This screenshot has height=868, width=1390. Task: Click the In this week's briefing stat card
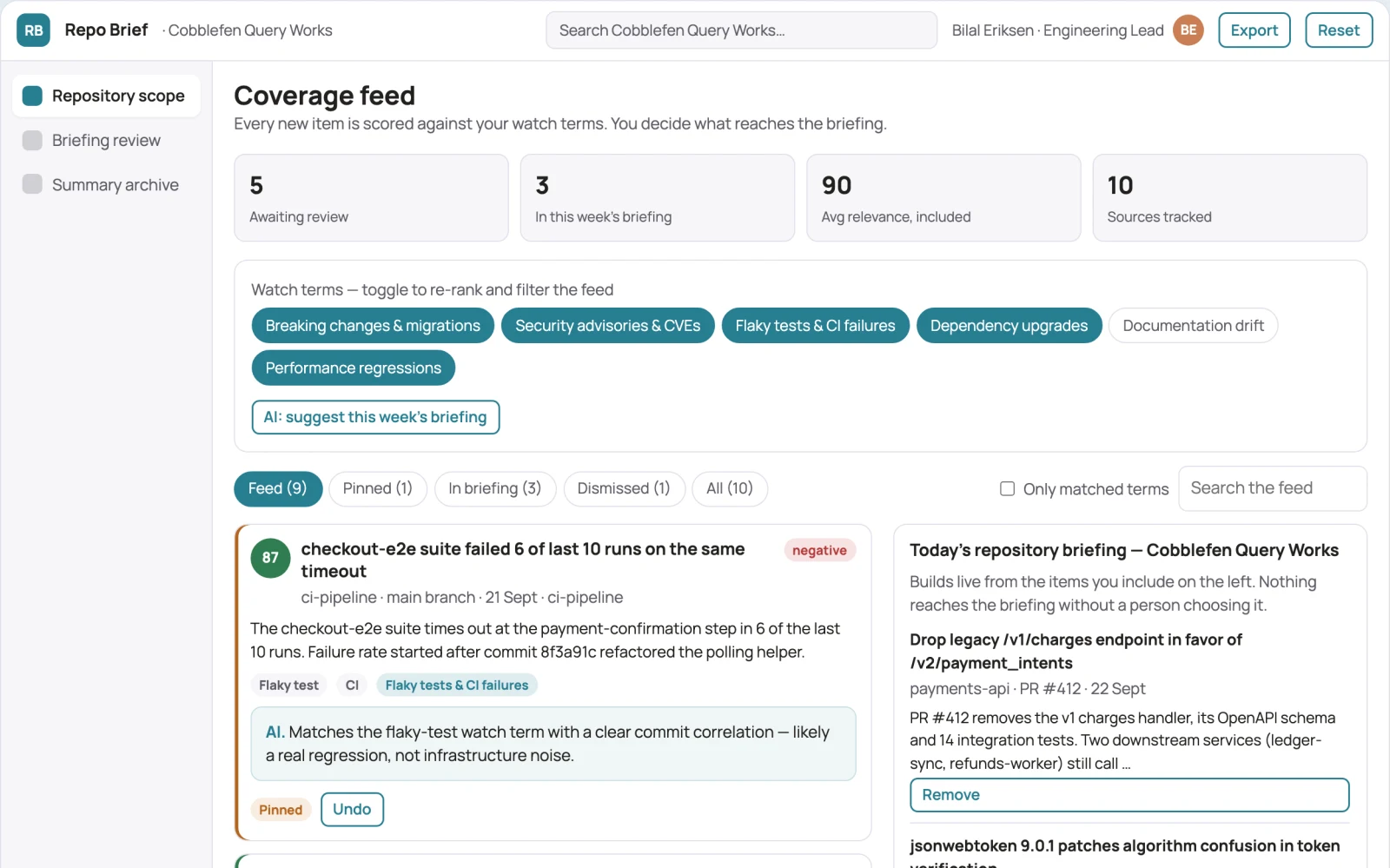point(658,198)
